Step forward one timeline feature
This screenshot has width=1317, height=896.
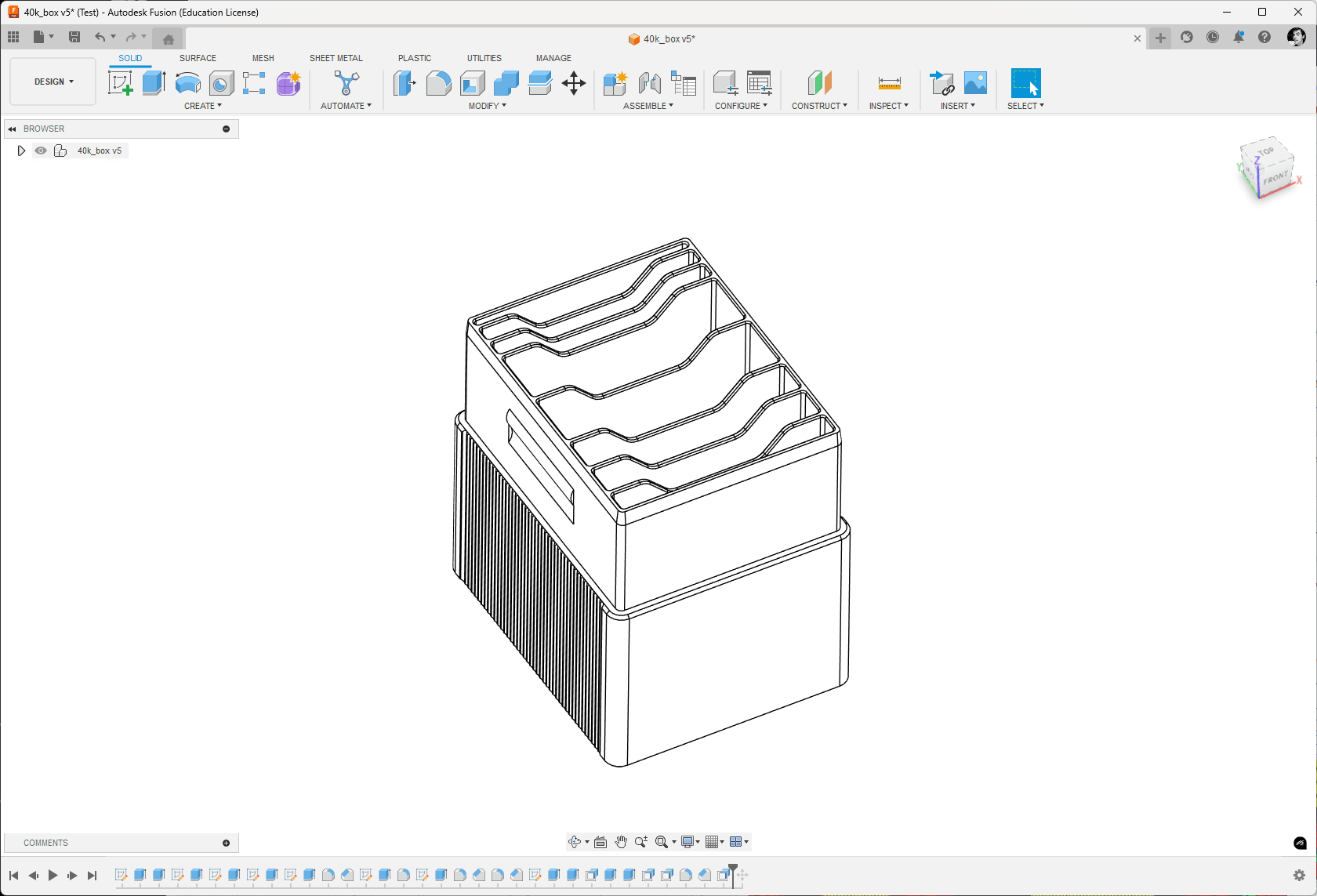pos(72,876)
